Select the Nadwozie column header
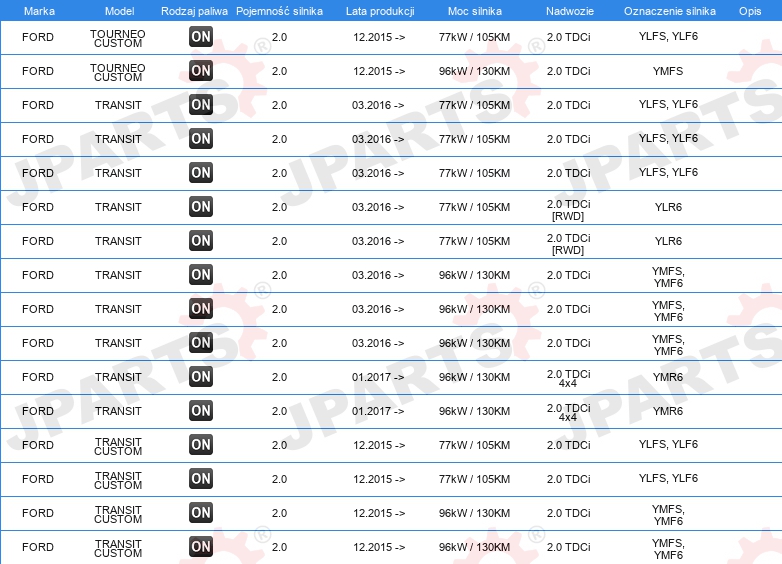The image size is (782, 564). click(570, 11)
